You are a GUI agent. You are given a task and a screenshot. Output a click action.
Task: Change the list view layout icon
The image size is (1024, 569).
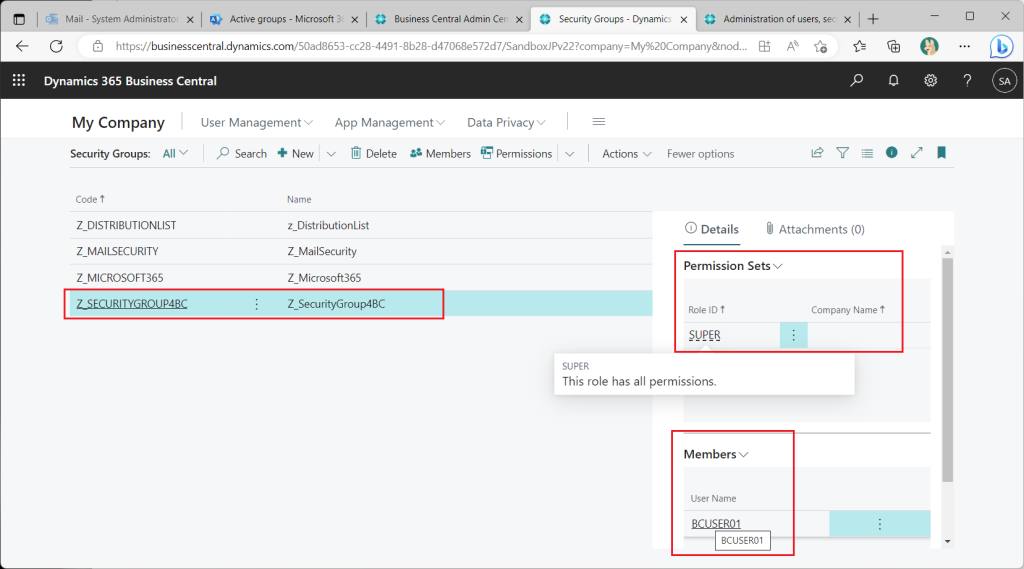867,153
